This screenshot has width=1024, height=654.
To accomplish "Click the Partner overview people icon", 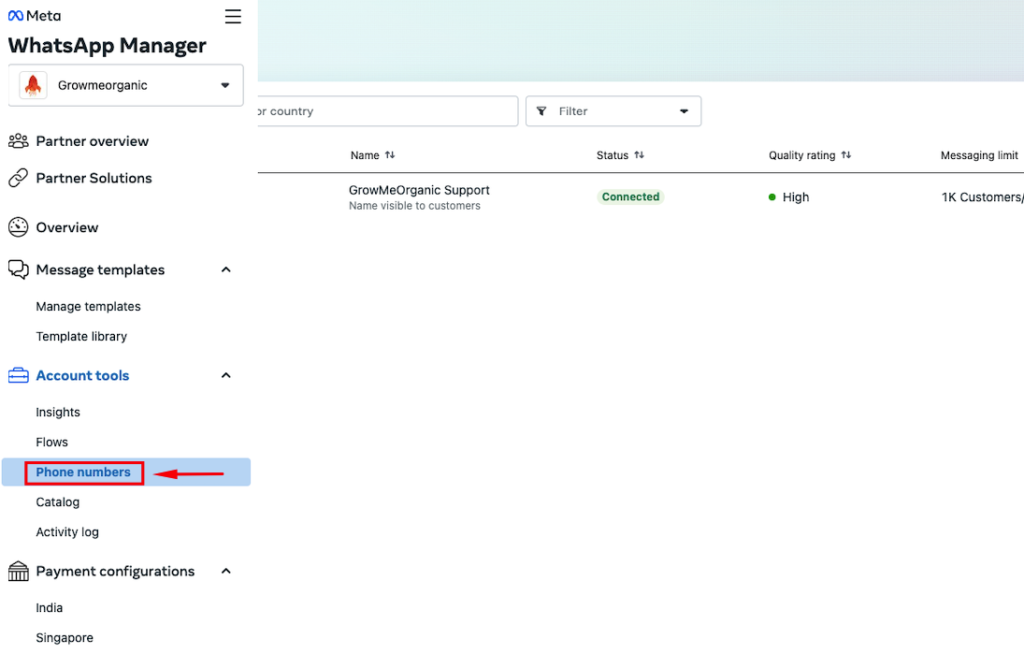I will pos(18,141).
